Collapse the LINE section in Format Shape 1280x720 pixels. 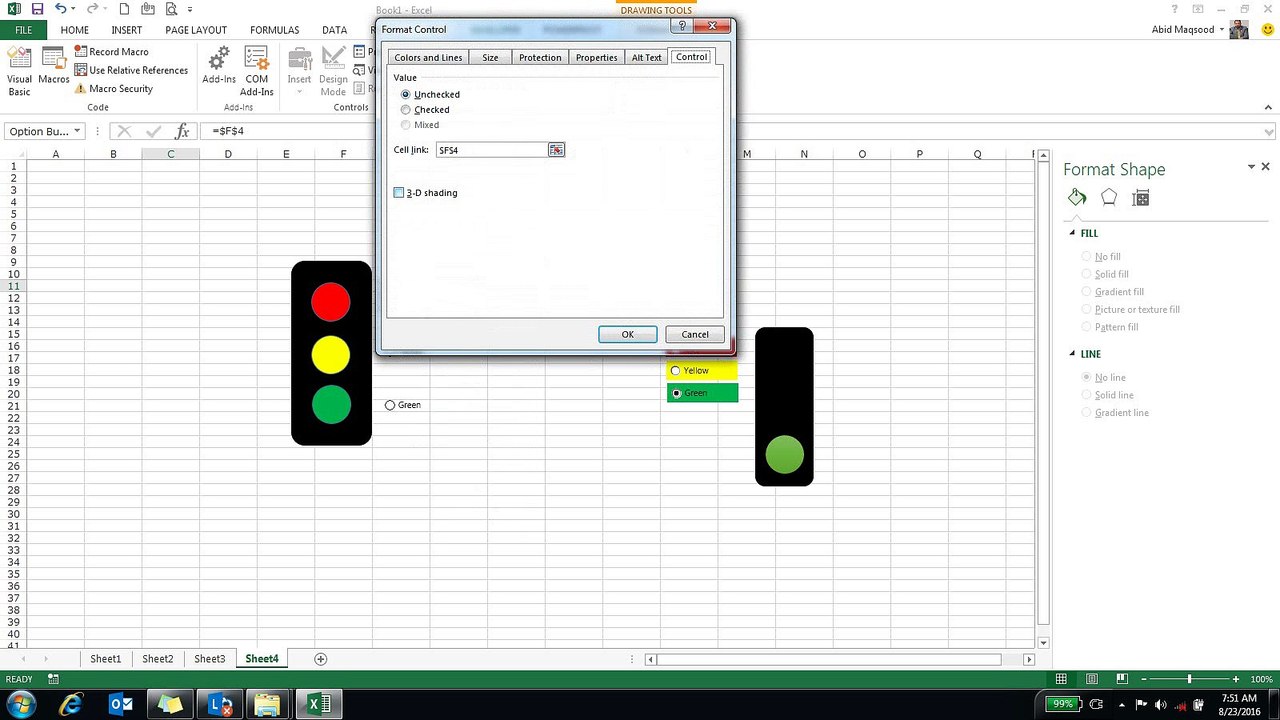click(1073, 354)
